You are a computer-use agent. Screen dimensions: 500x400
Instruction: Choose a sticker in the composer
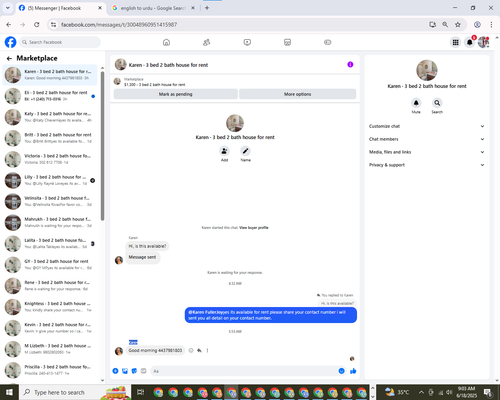134,371
